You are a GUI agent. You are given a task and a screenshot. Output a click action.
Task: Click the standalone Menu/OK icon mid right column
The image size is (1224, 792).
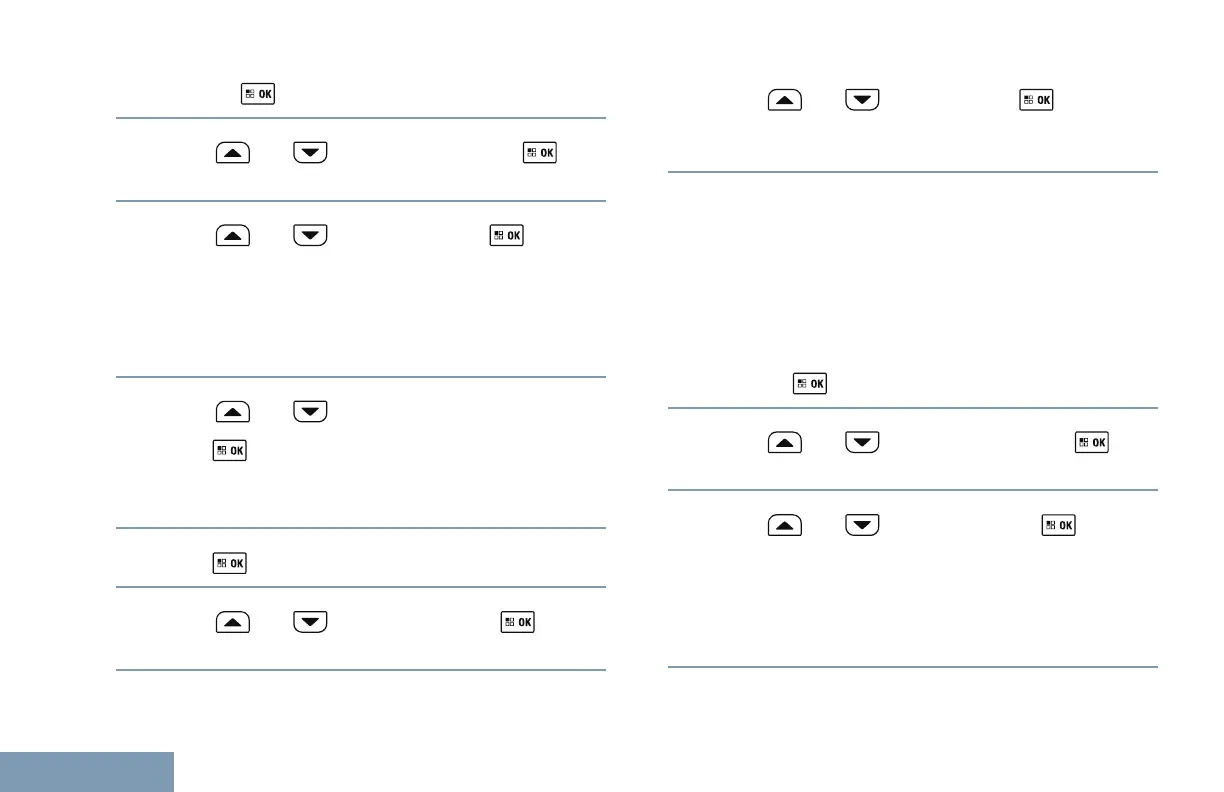(x=809, y=384)
